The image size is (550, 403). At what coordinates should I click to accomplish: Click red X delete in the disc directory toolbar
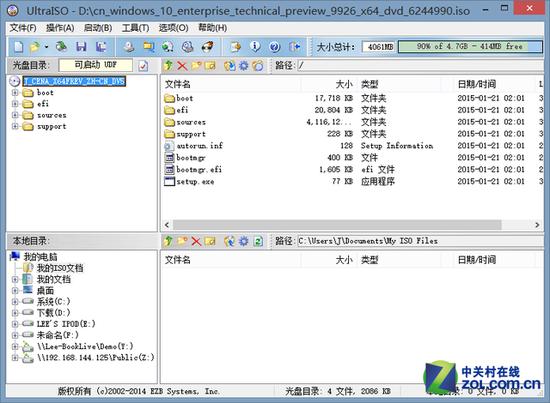(182, 66)
